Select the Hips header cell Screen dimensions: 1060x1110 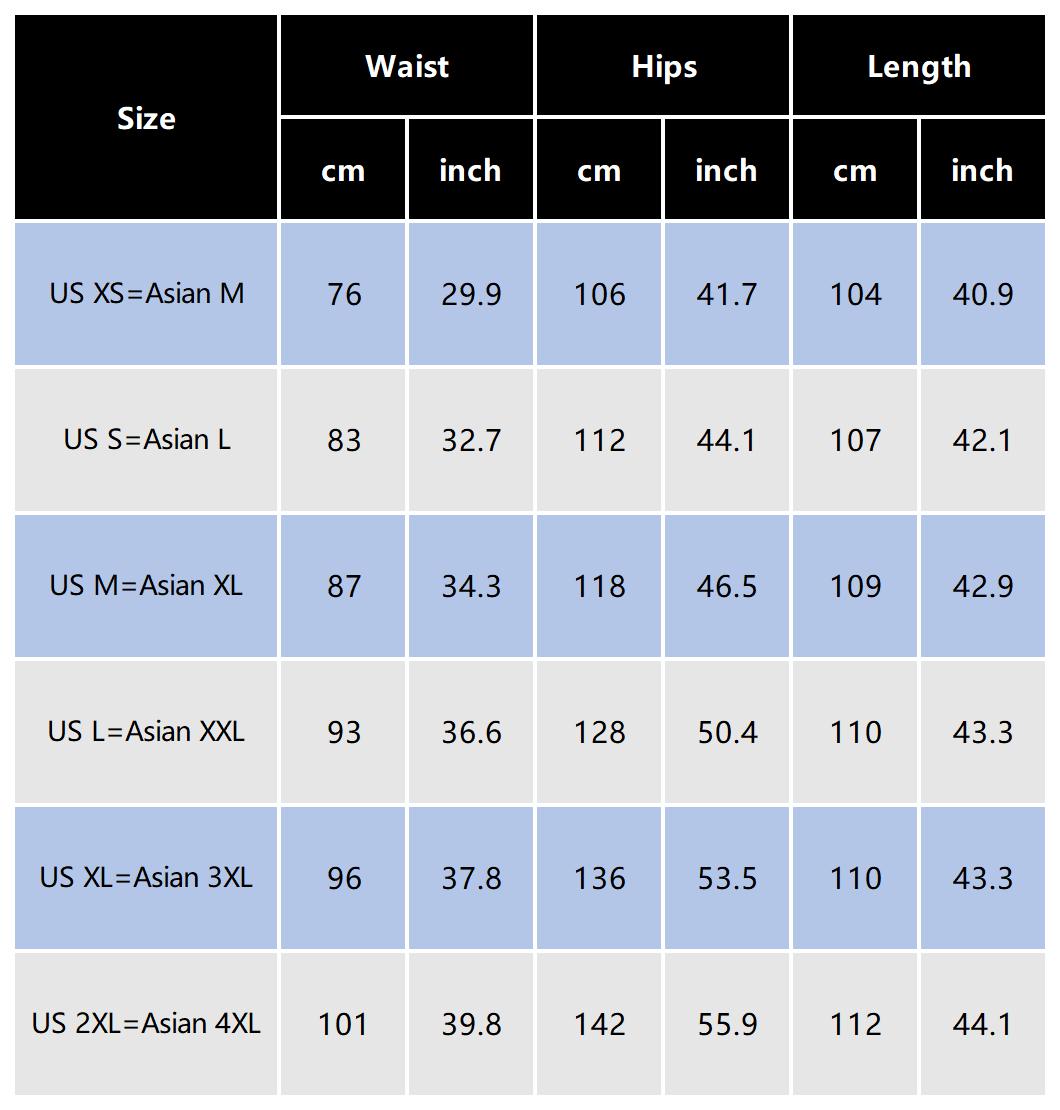coord(664,66)
